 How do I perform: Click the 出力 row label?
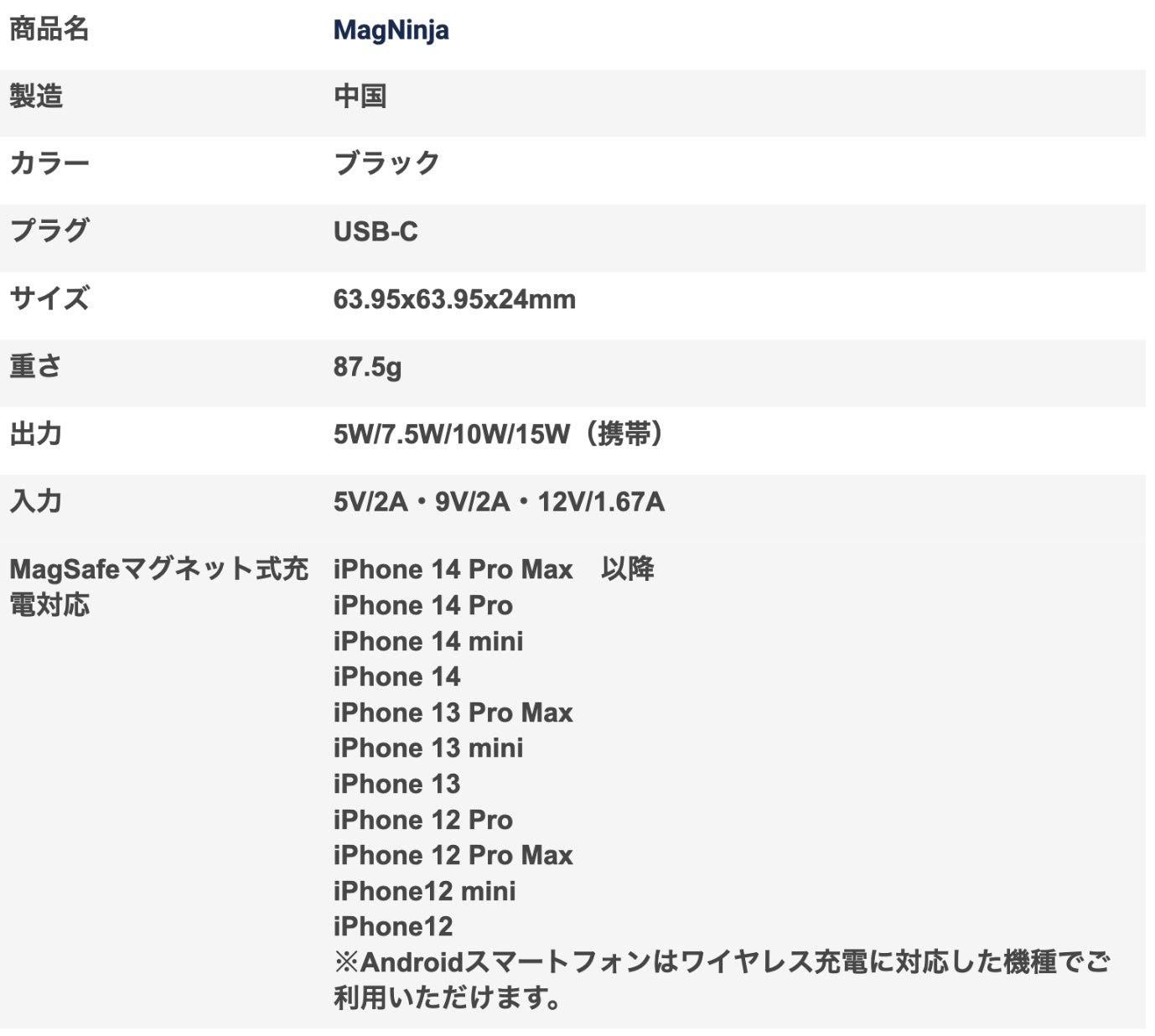tap(36, 434)
